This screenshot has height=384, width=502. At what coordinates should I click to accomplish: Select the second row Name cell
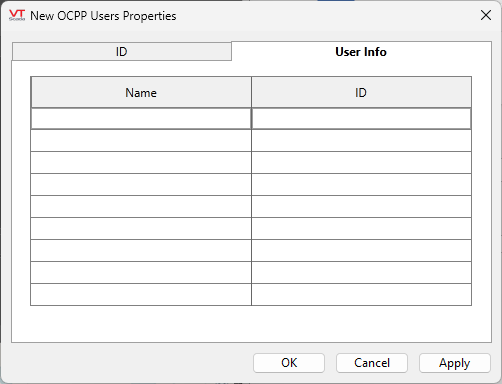click(141, 141)
